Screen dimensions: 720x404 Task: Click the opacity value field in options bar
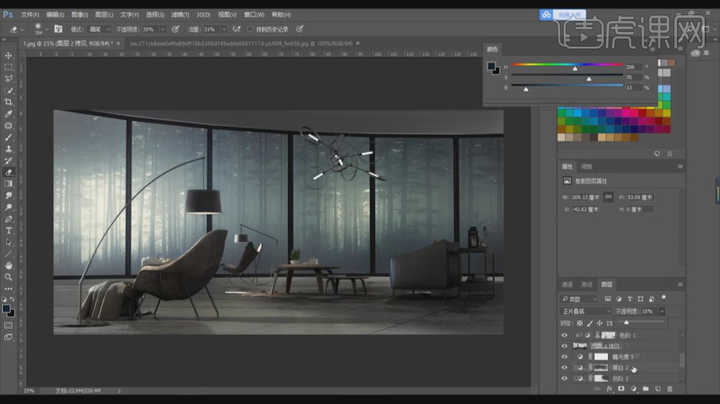[149, 29]
